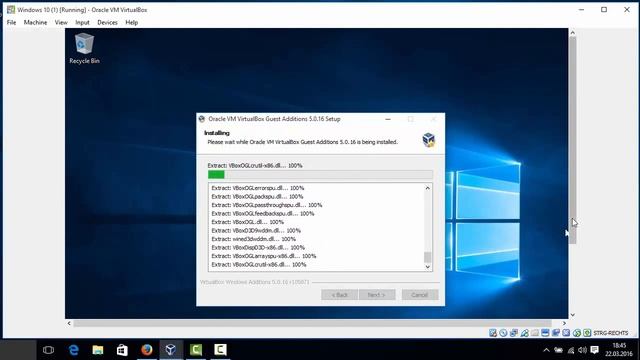Screen dimensions: 640x360
Task: Click Cancel in the Guest Additions setup
Action: point(420,295)
